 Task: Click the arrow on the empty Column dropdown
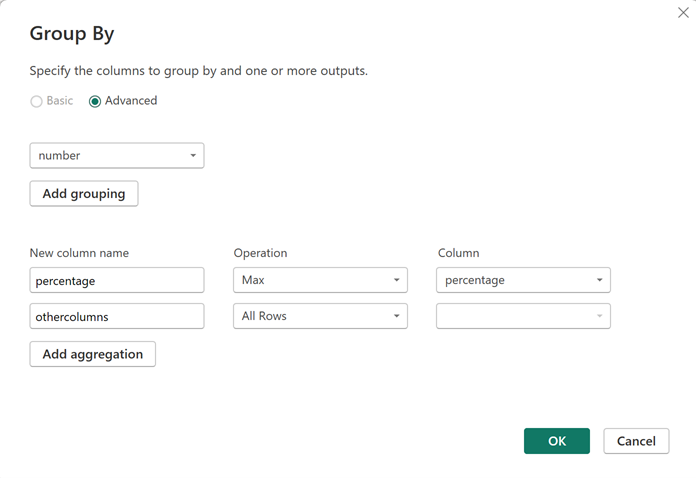(x=599, y=316)
